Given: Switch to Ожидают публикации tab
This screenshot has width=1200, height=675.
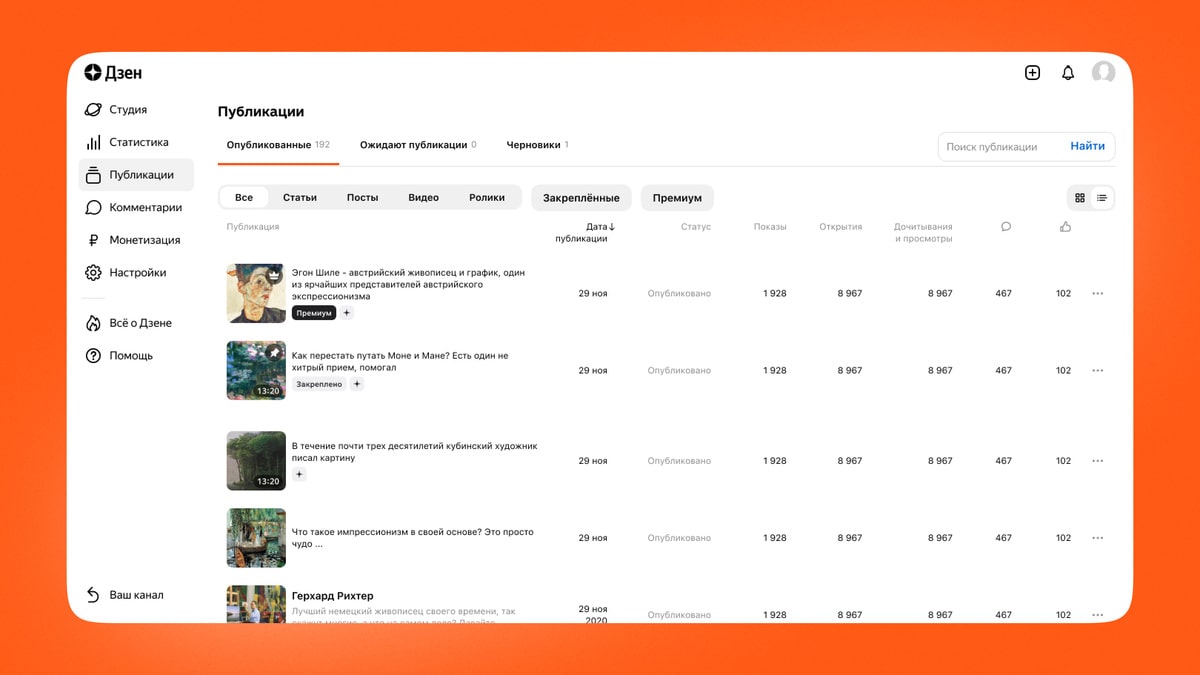Looking at the screenshot, I should pyautogui.click(x=418, y=145).
